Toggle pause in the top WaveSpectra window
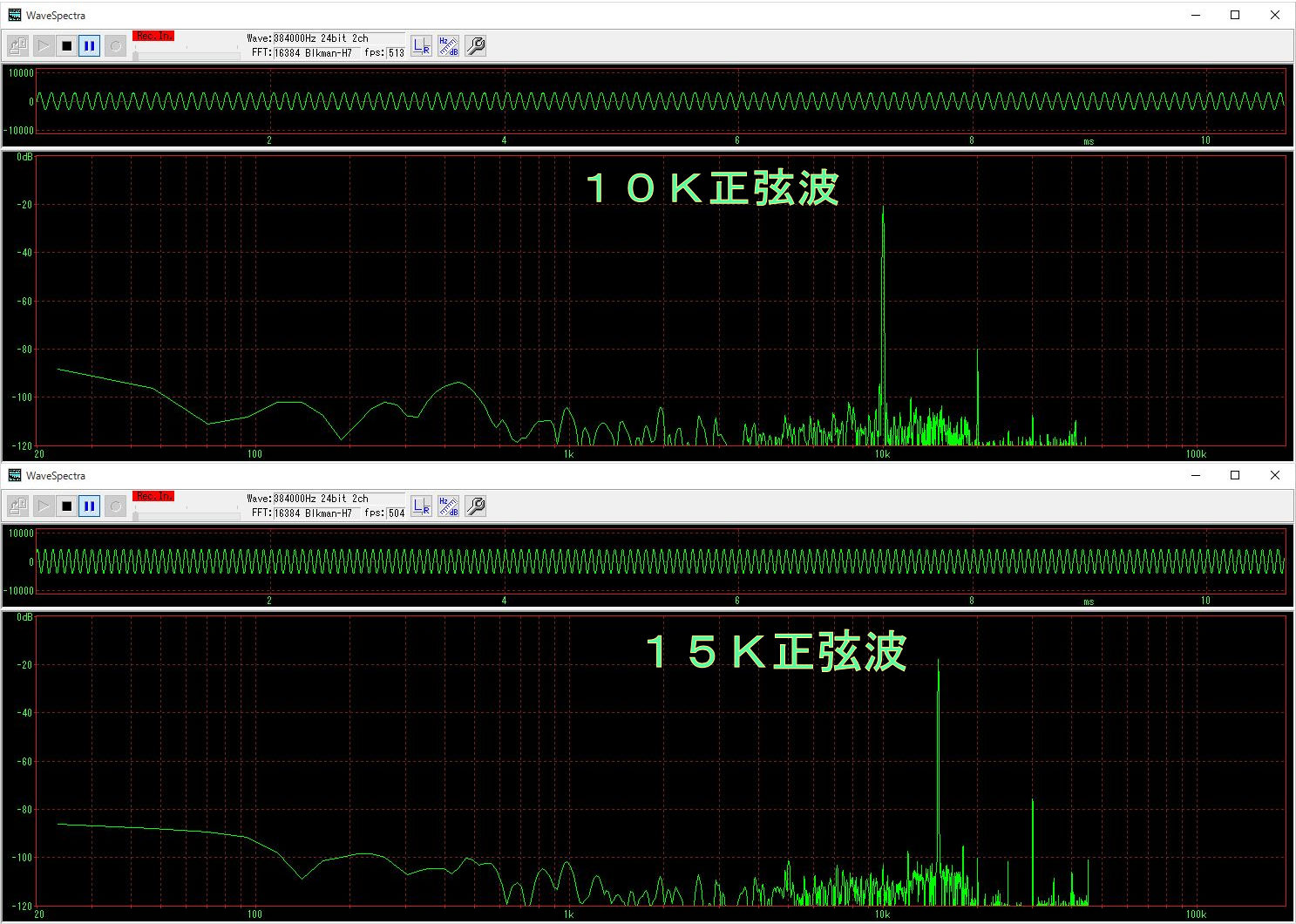 pyautogui.click(x=90, y=45)
